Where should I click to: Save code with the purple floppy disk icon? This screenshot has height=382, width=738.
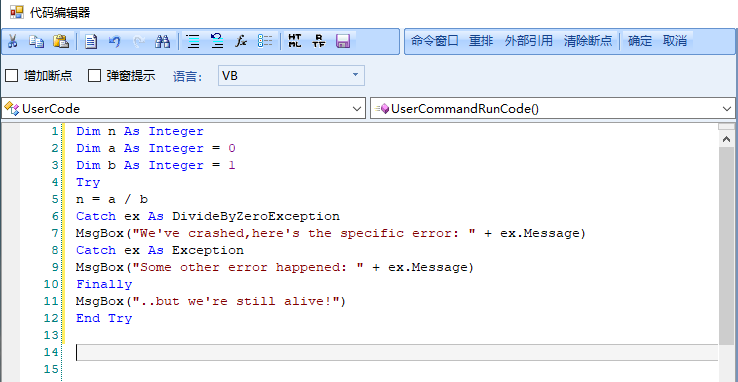pos(343,41)
